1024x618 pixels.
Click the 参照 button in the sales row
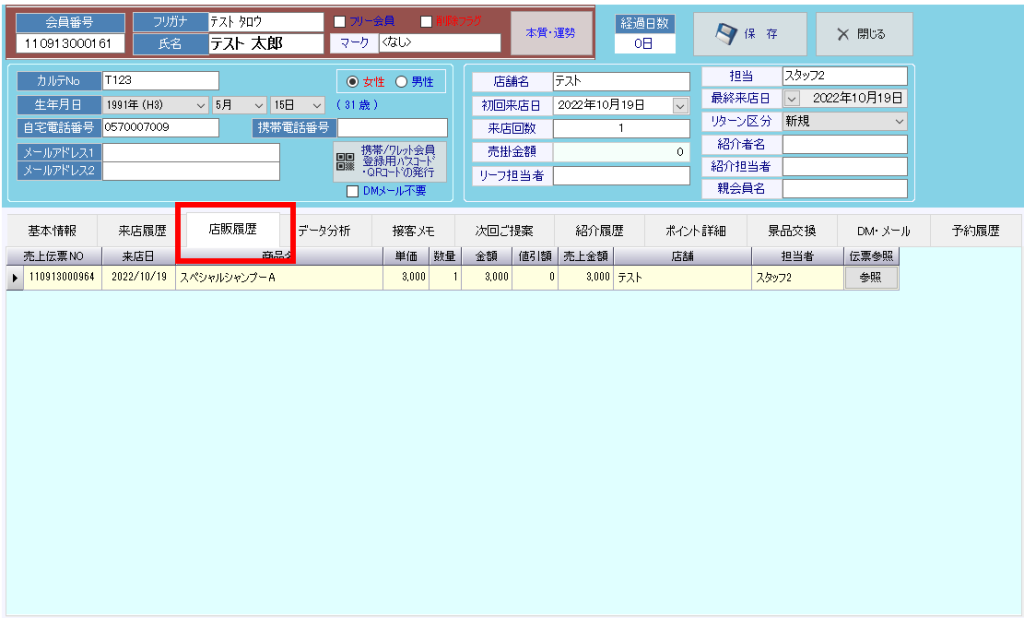(871, 278)
